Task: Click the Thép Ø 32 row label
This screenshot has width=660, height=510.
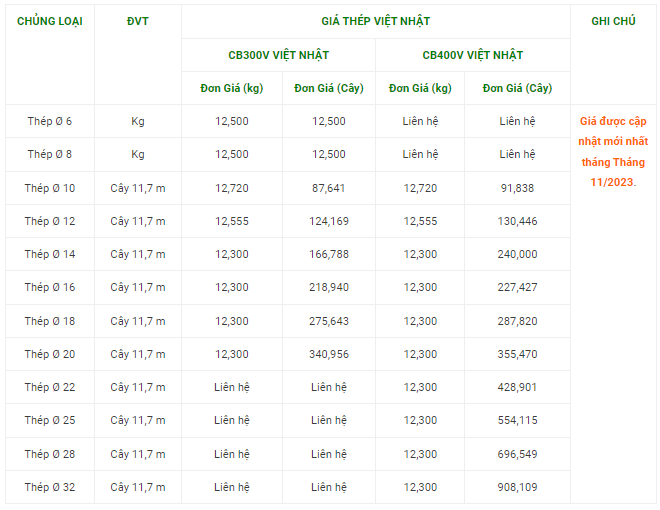Action: [x=50, y=487]
